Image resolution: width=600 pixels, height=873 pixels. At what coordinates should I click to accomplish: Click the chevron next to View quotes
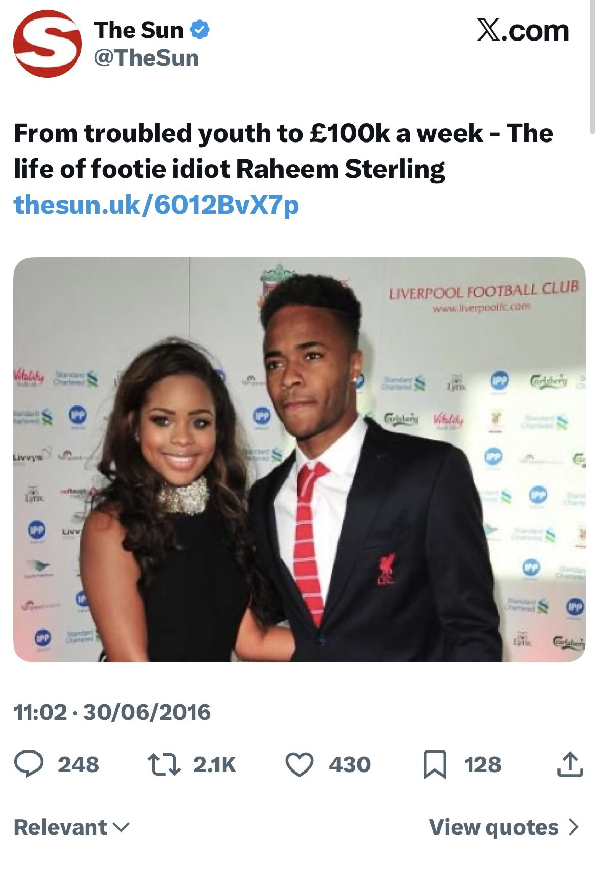tap(574, 827)
